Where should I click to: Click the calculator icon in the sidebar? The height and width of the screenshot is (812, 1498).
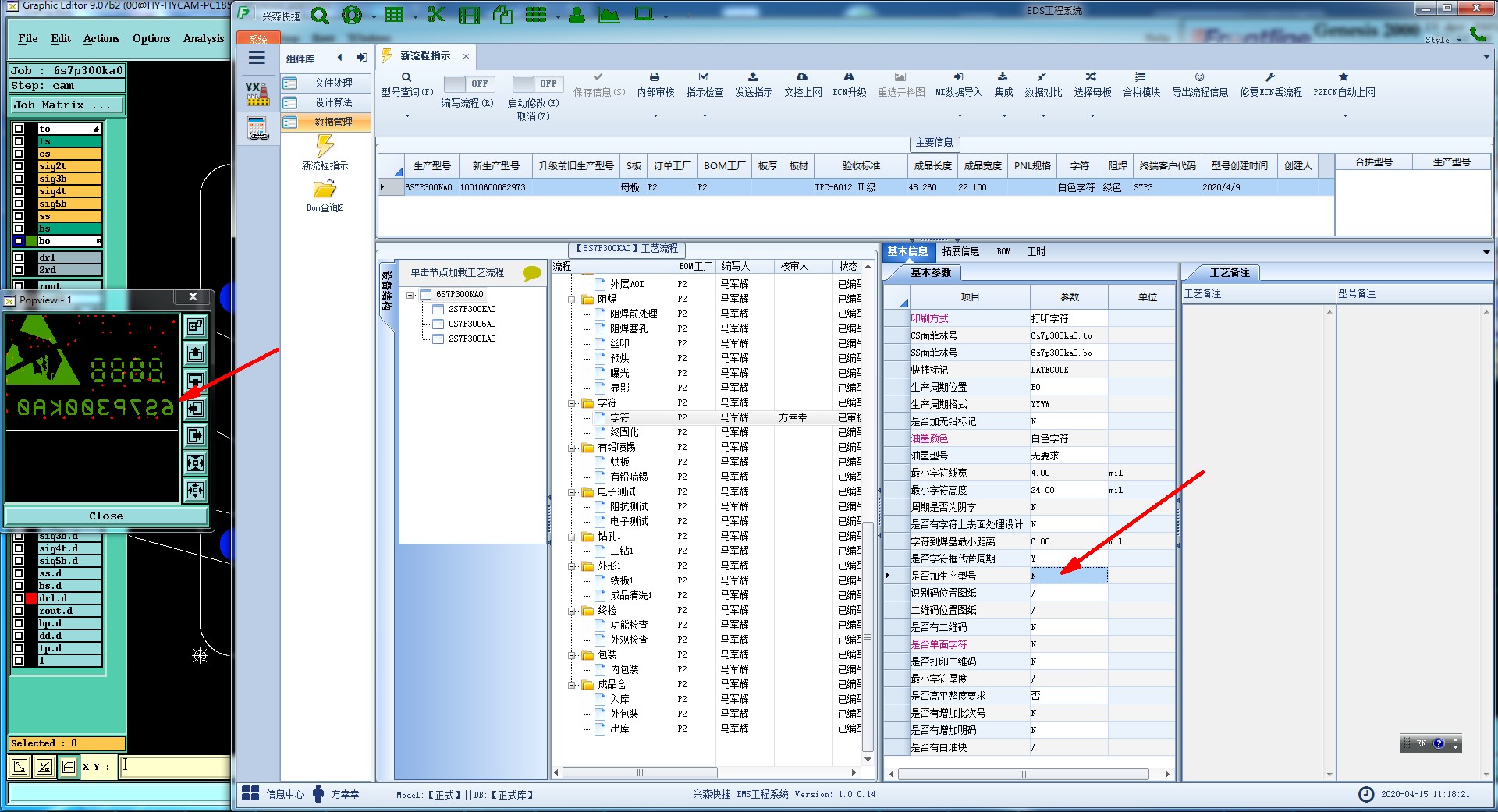[x=257, y=128]
